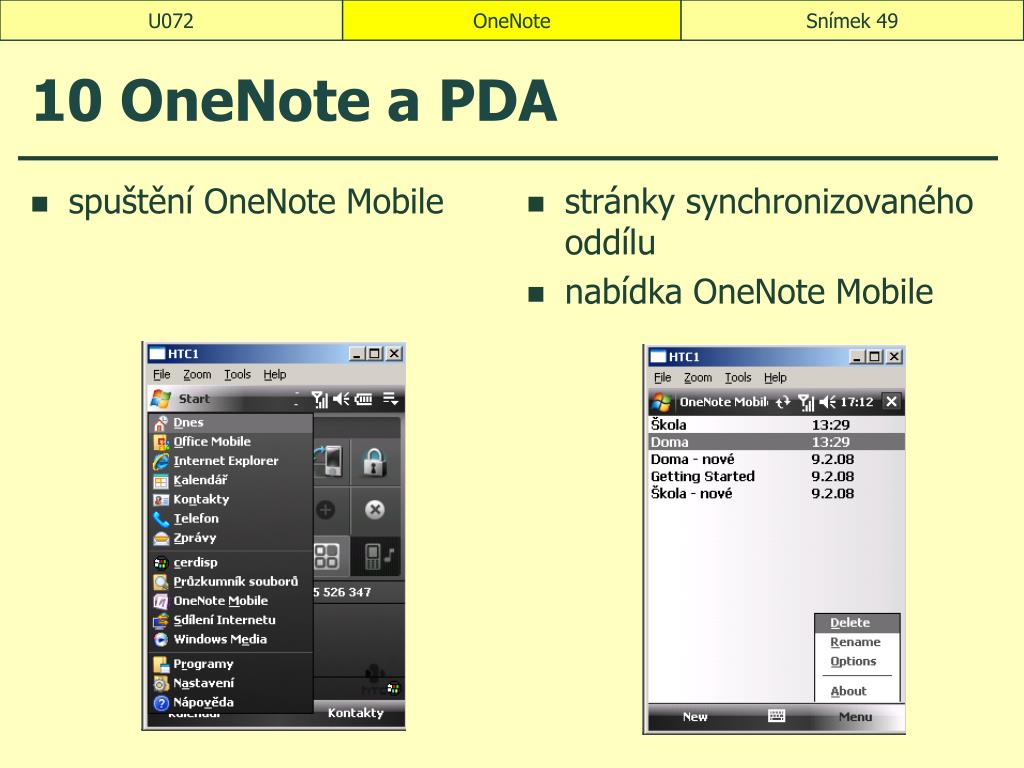Click the Windows flag in OneNote Mobile title bar

point(661,402)
